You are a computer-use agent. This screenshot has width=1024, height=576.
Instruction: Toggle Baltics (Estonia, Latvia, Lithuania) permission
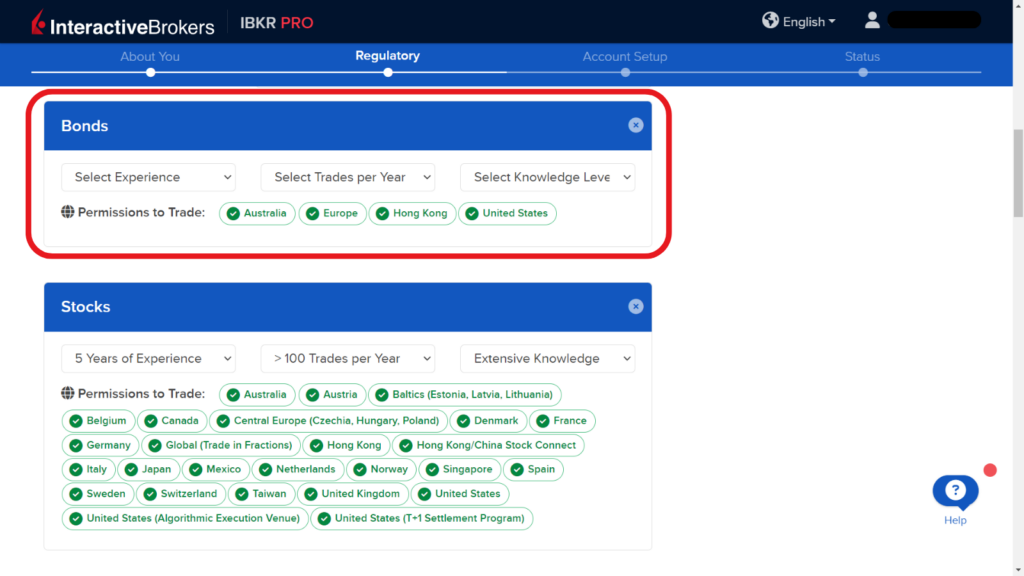[x=465, y=394]
